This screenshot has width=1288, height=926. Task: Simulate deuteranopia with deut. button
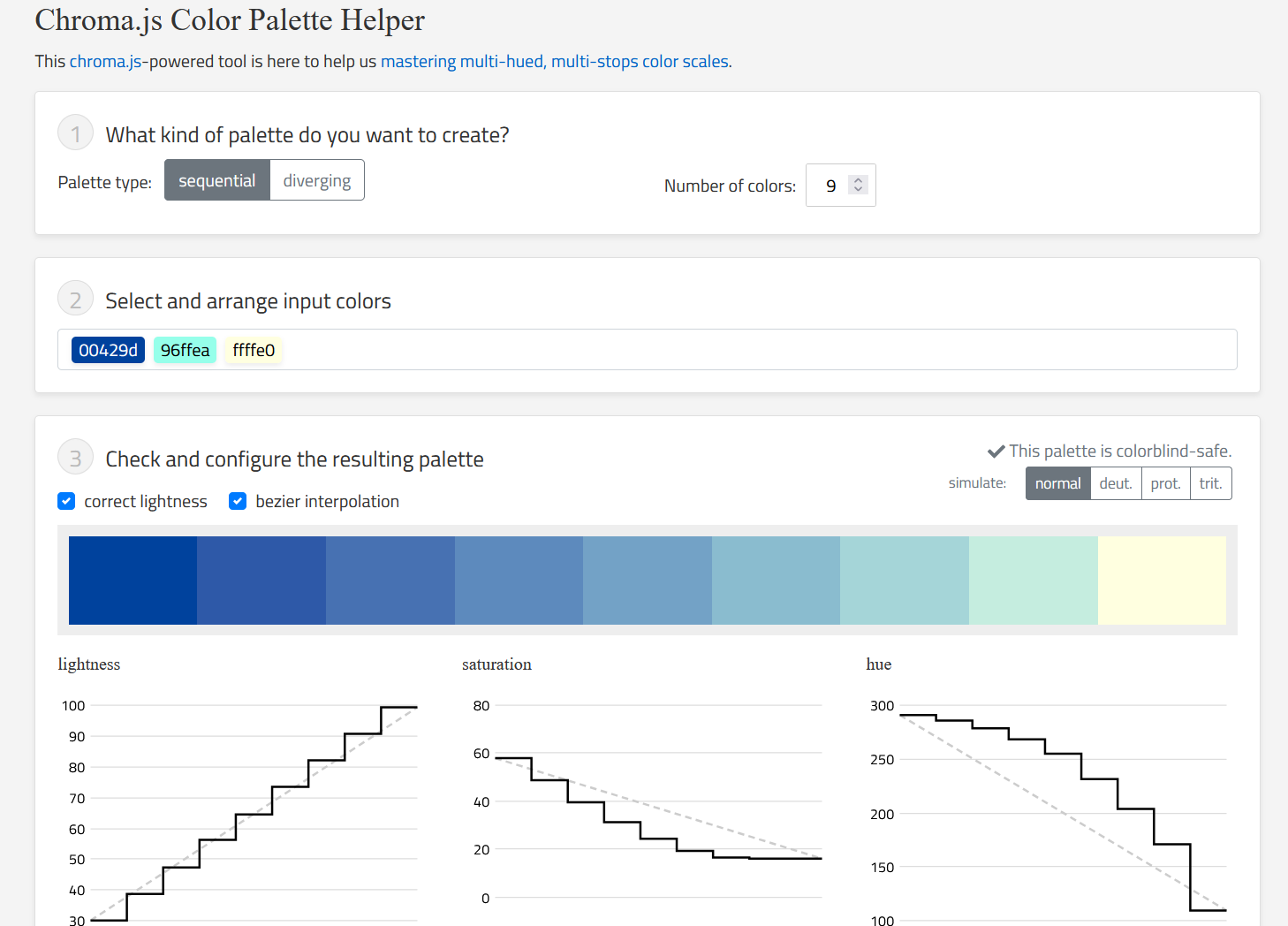[x=1115, y=483]
